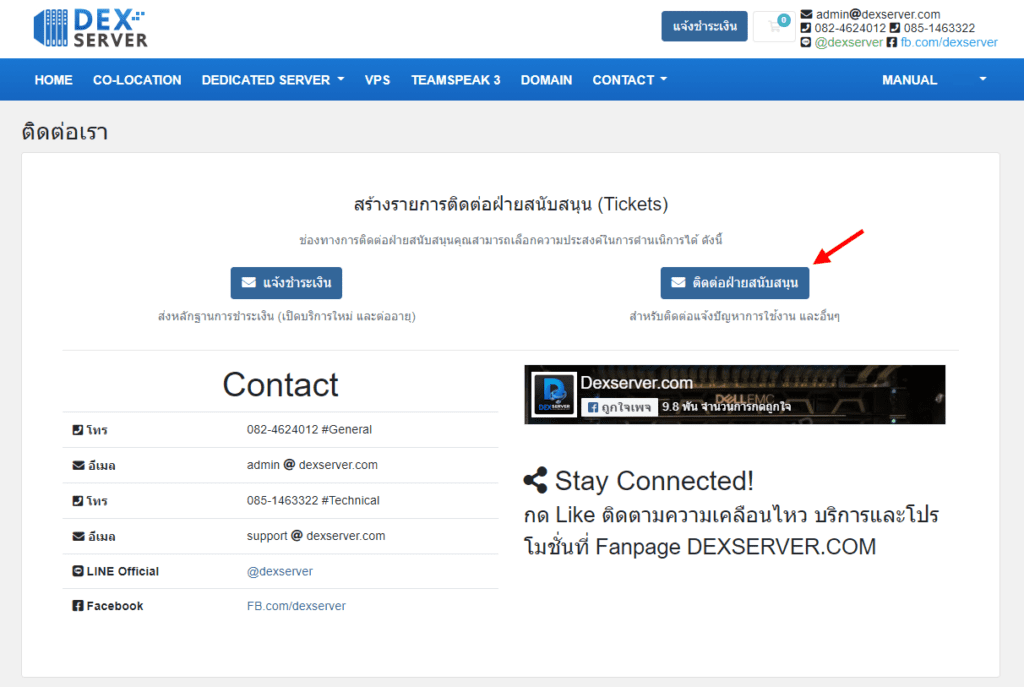Click LINE icon beside @dexserver in header
Viewport: 1024px width, 687px height.
[806, 42]
